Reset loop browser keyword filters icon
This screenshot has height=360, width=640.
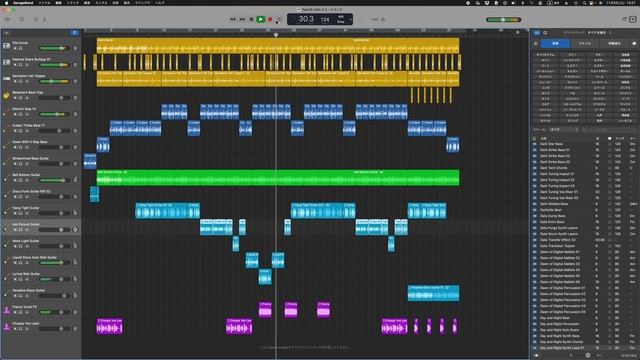[536, 43]
